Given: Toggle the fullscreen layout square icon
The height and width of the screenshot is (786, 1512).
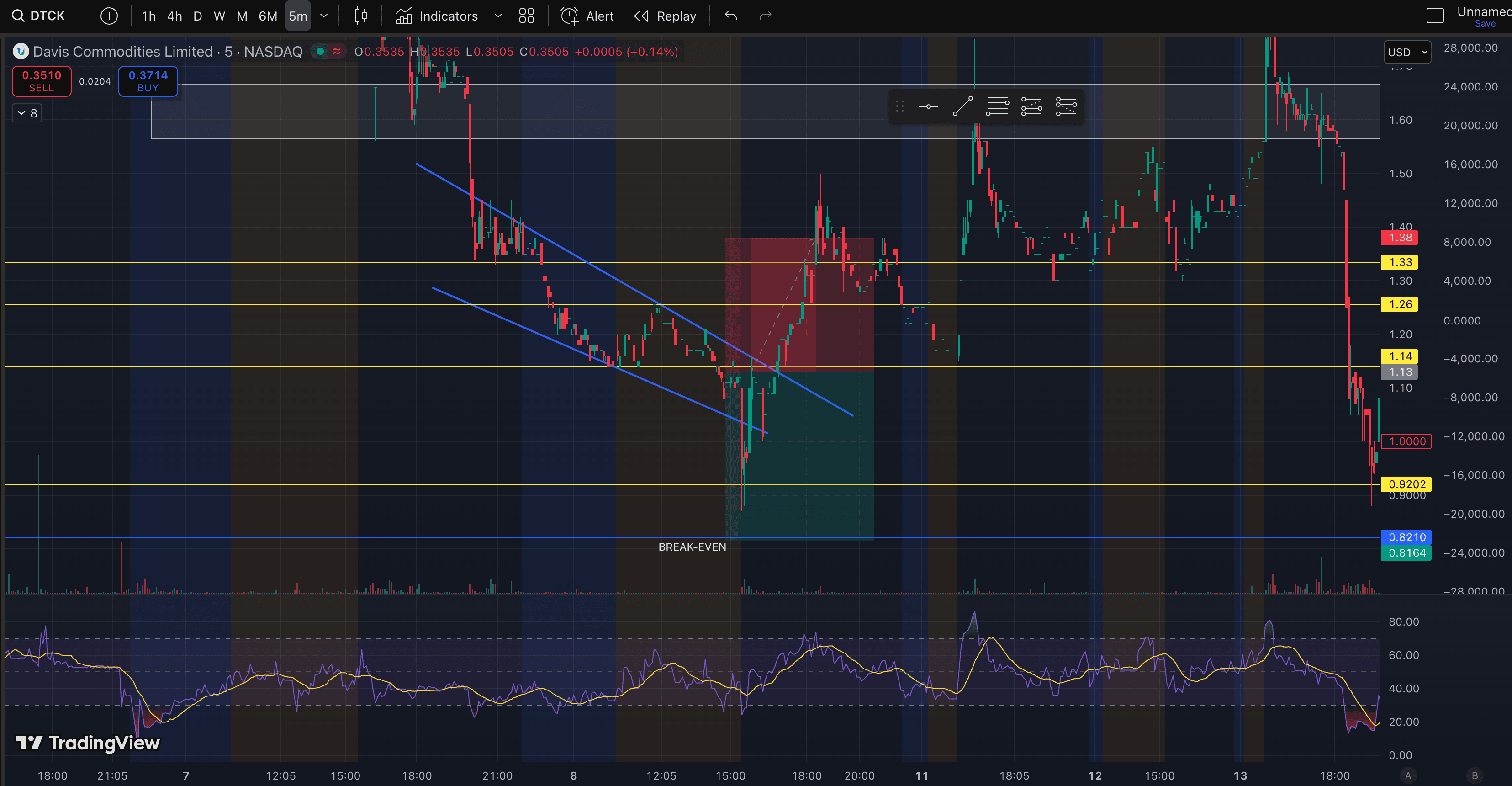Looking at the screenshot, I should tap(1434, 16).
